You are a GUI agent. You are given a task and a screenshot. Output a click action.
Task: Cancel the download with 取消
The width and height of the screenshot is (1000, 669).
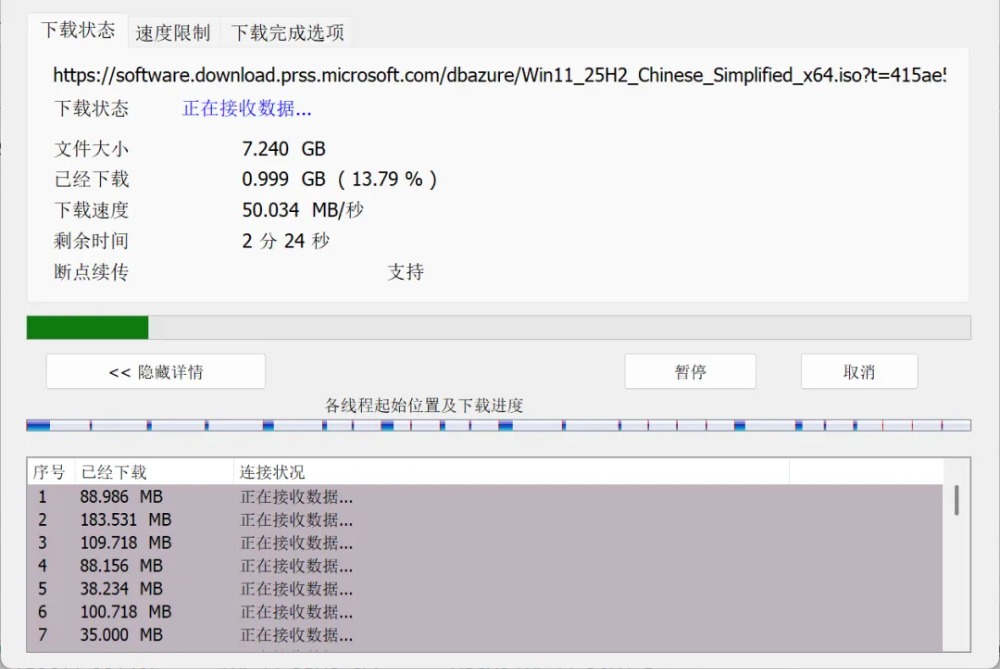tap(859, 372)
